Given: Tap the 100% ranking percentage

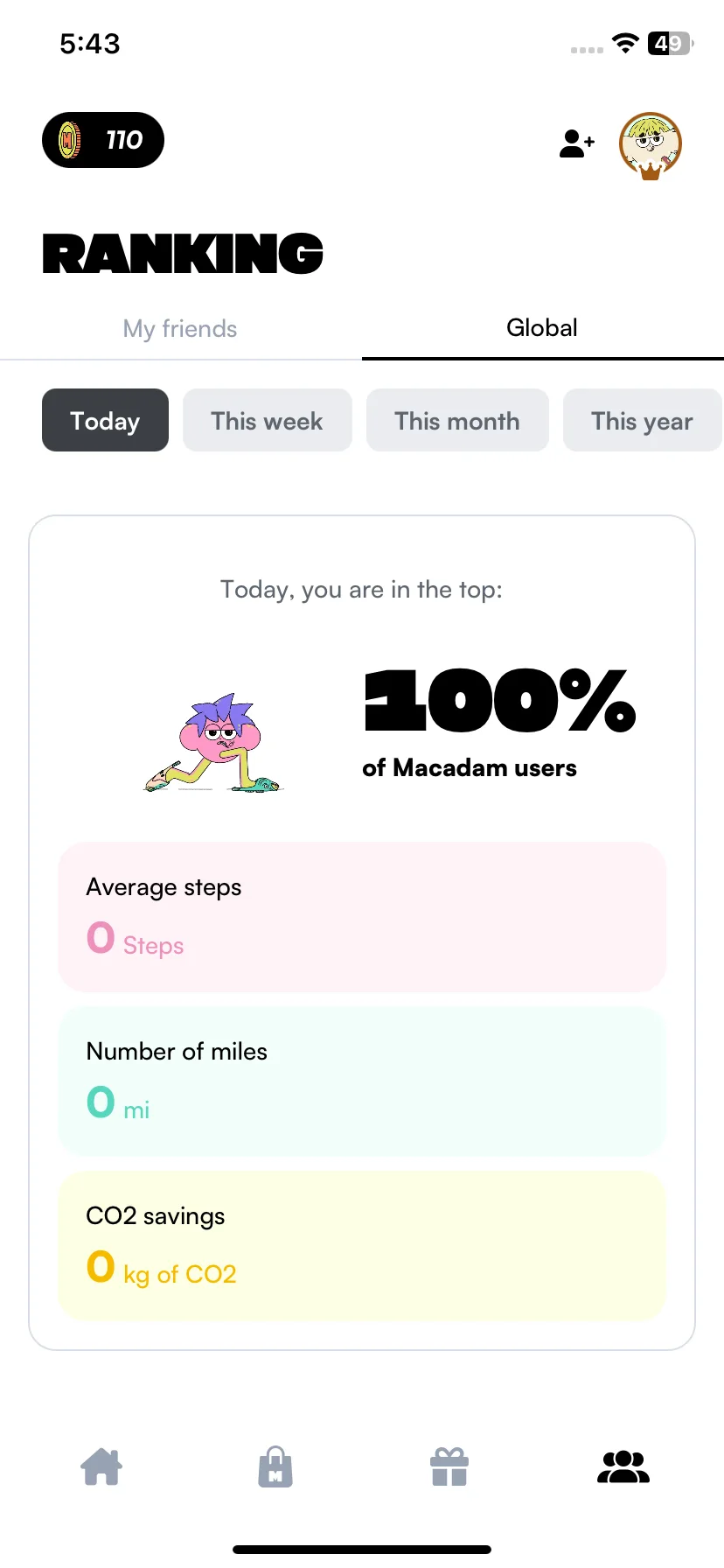Looking at the screenshot, I should tap(500, 701).
